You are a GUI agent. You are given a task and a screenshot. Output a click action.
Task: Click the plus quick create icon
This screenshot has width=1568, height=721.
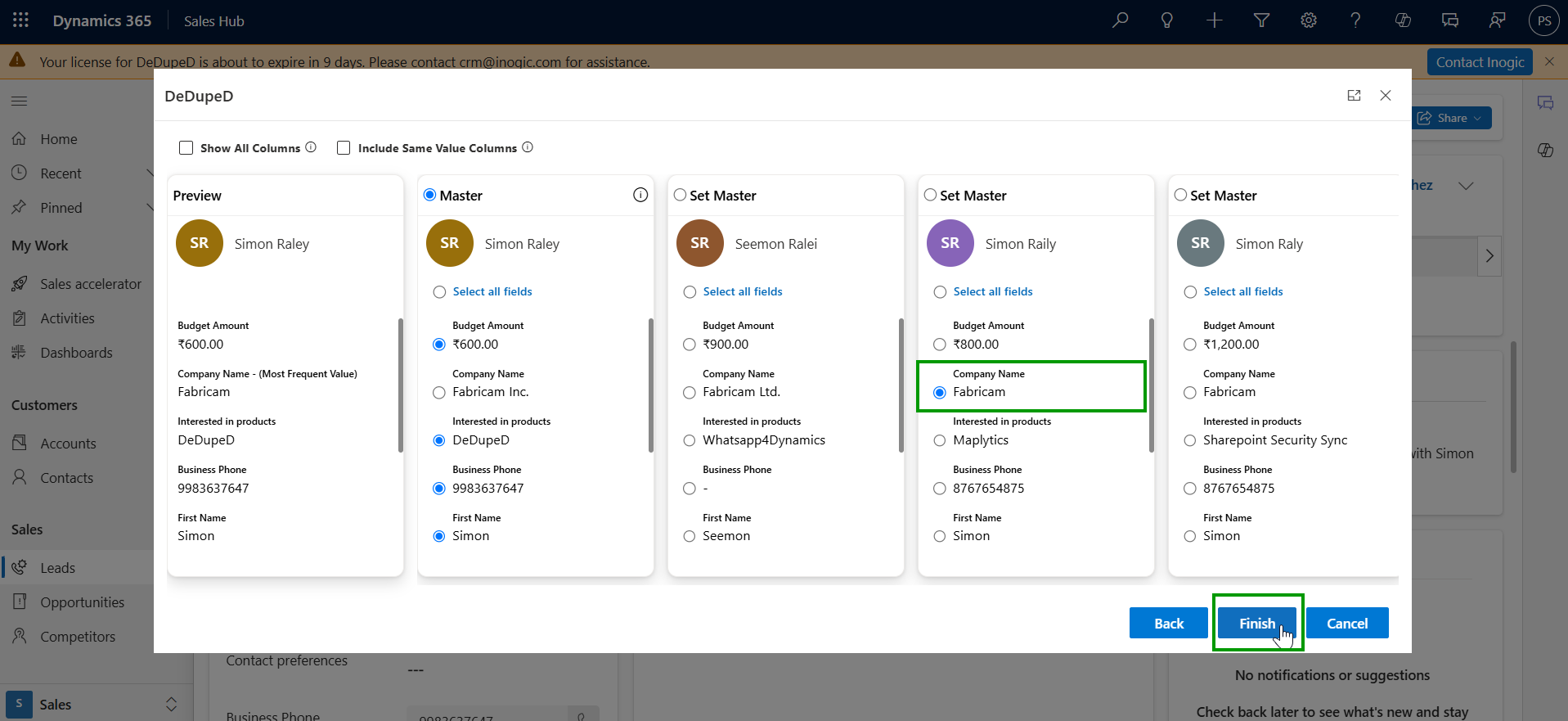pos(1214,20)
